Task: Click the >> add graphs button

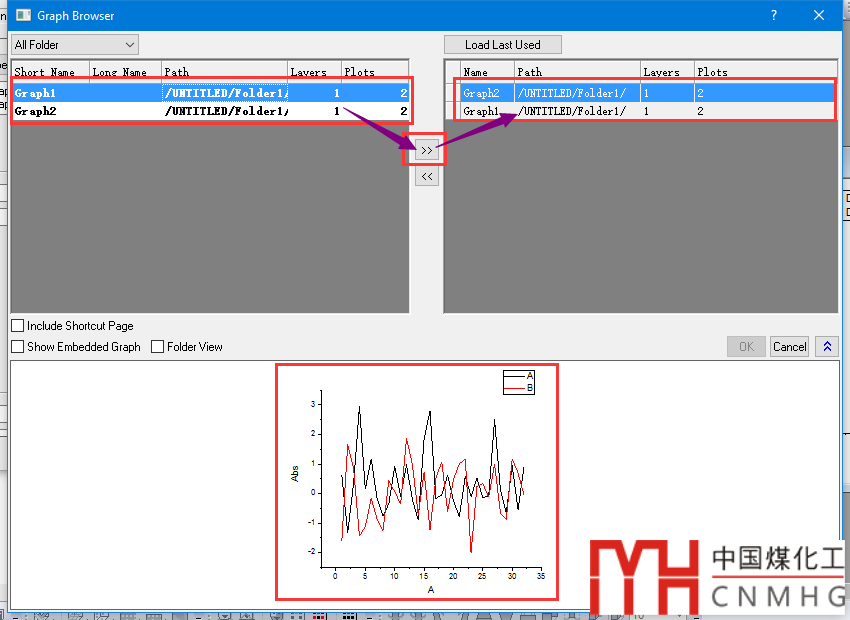Action: click(427, 150)
